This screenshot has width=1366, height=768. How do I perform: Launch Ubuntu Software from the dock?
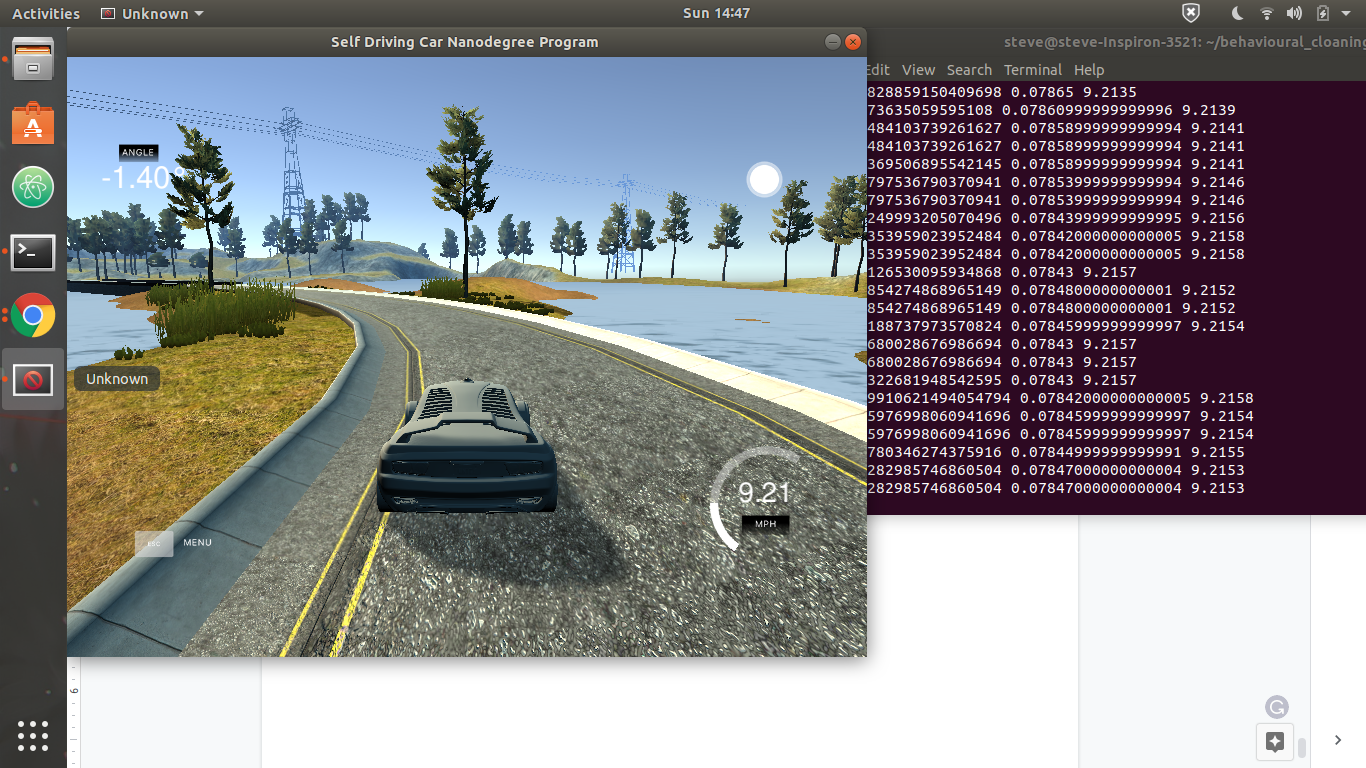[x=33, y=123]
